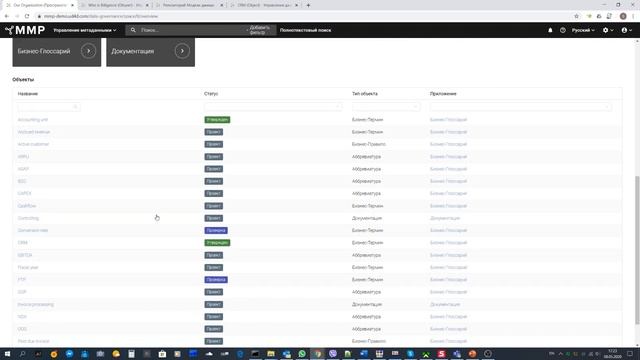Open the help question mark icon
The height and width of the screenshot is (360, 640).
pos(563,30)
